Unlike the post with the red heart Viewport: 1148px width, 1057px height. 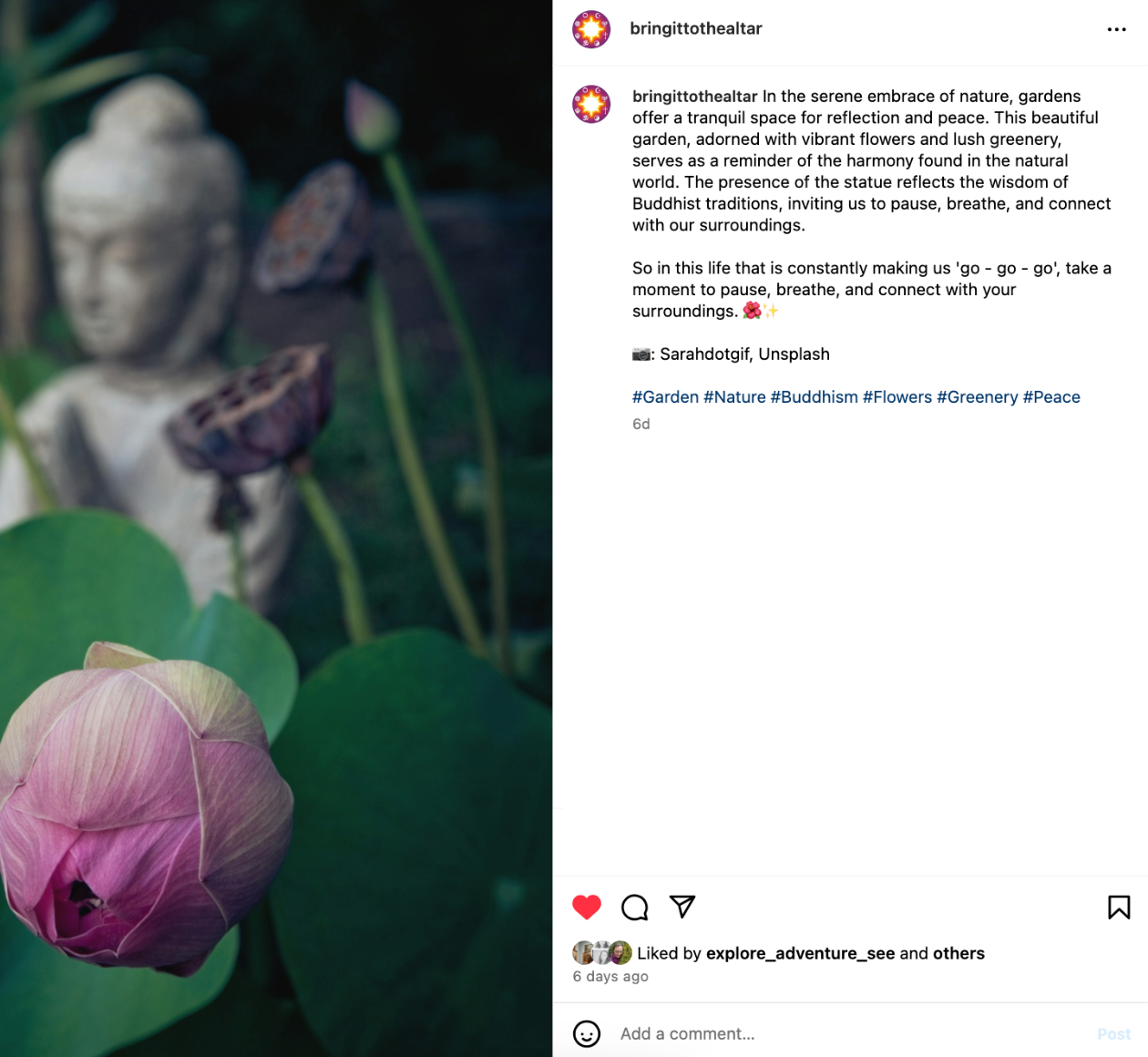[587, 907]
